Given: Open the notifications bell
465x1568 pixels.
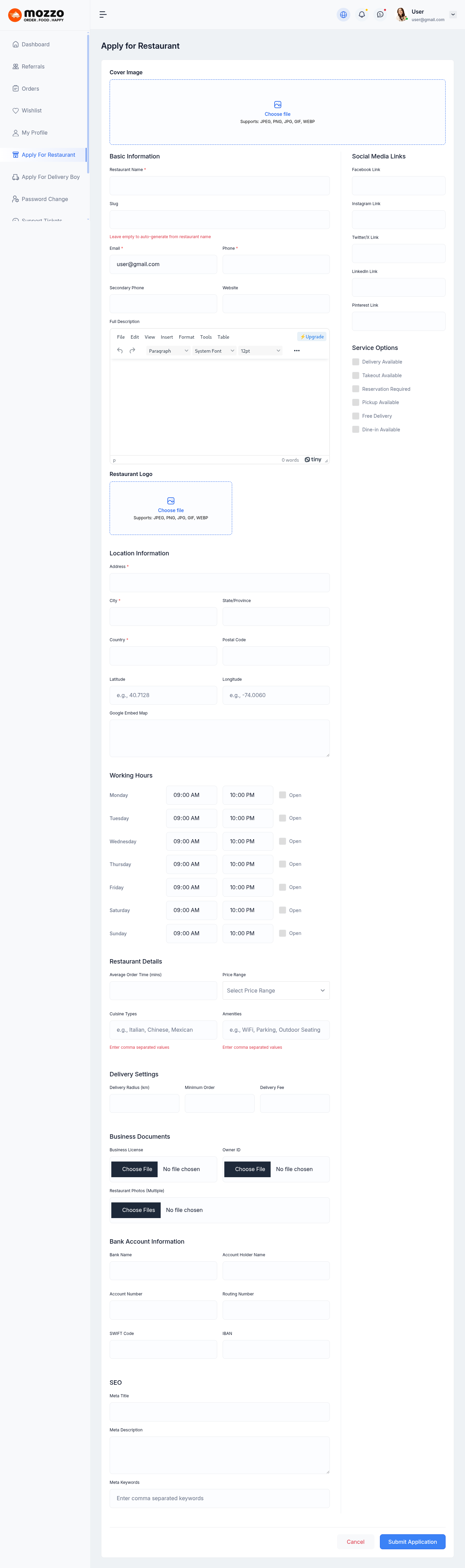Looking at the screenshot, I should coord(362,15).
